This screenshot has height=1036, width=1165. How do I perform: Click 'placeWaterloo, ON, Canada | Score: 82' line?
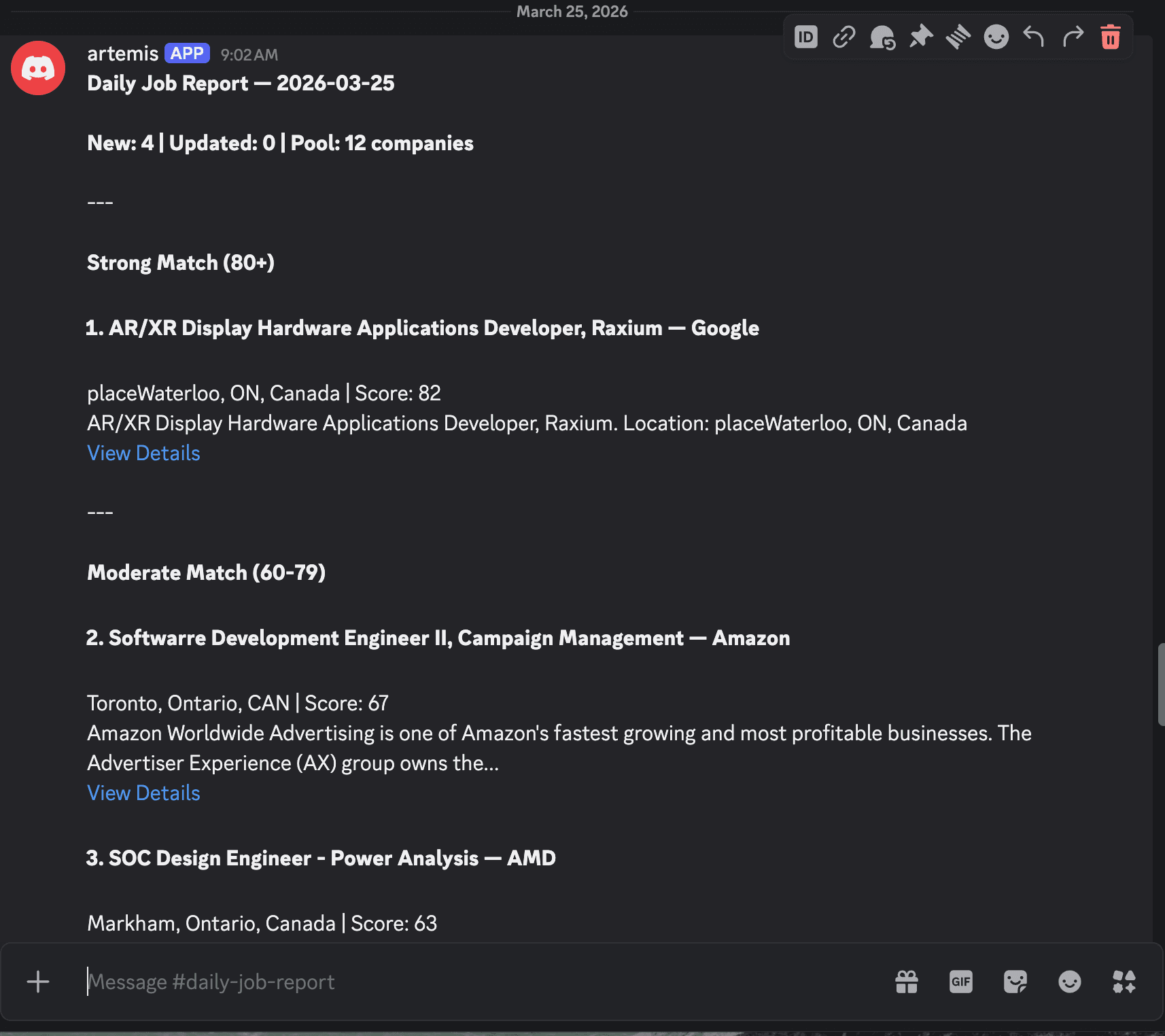(x=264, y=393)
